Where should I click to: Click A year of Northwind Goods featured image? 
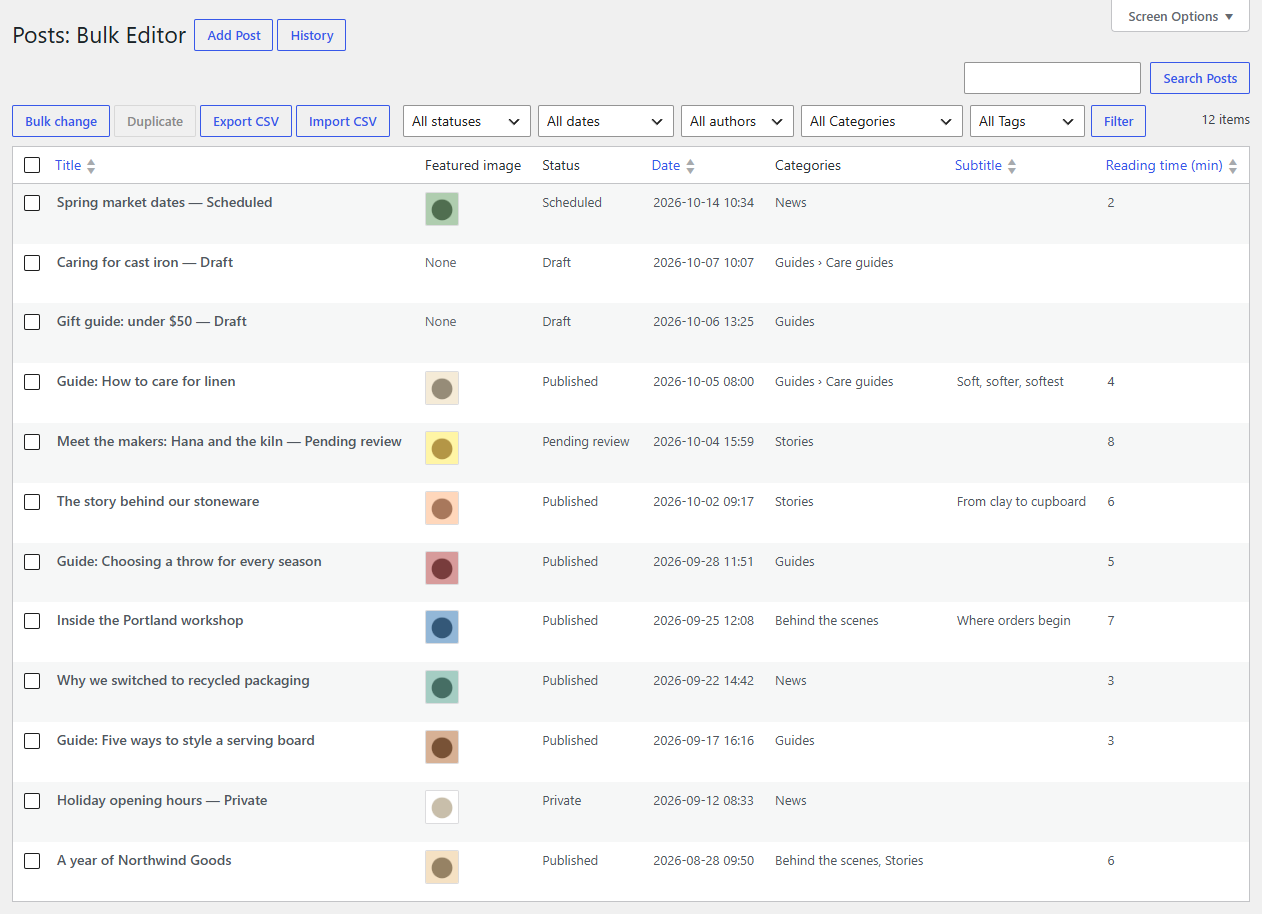pos(442,867)
